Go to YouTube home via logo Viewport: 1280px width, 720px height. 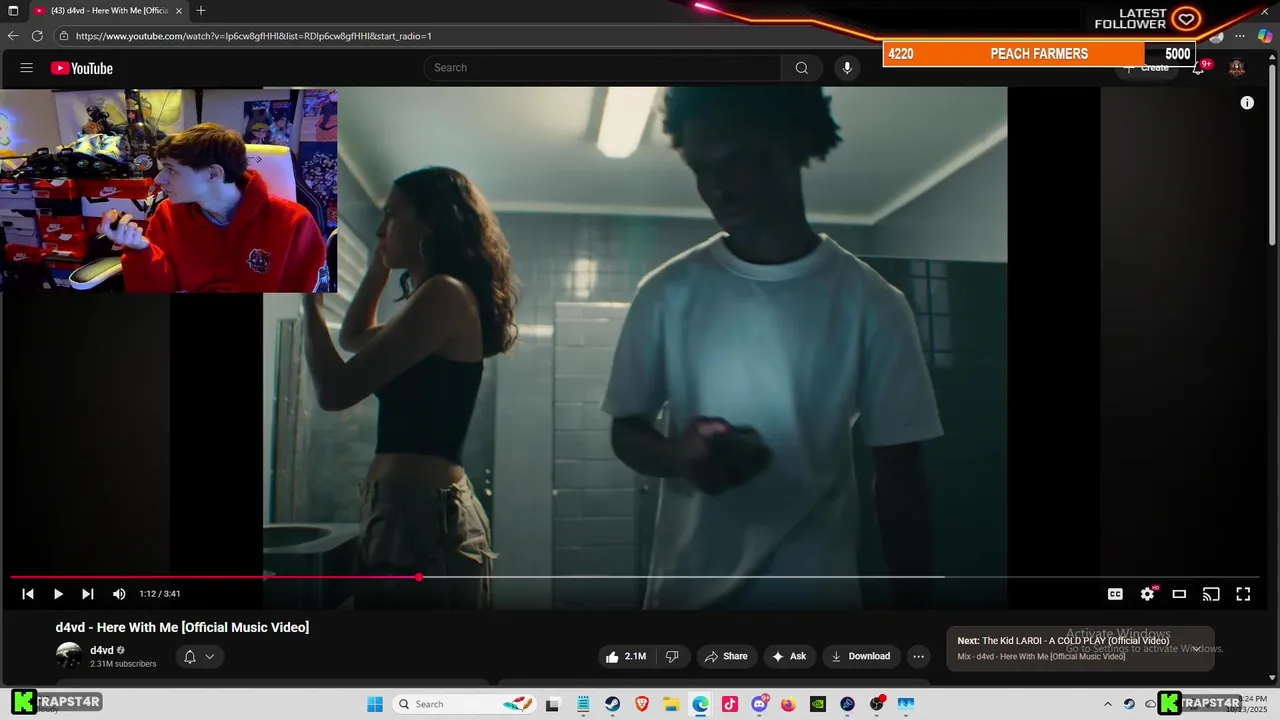(x=82, y=68)
